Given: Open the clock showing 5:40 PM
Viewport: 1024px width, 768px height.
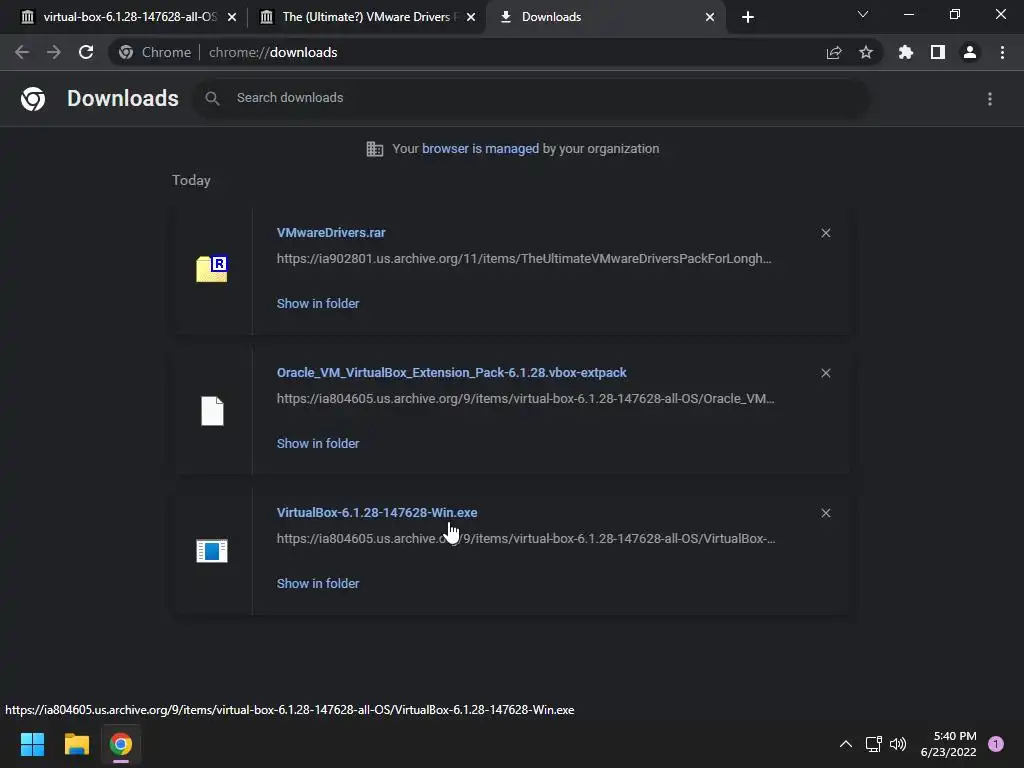Looking at the screenshot, I should click(x=948, y=744).
